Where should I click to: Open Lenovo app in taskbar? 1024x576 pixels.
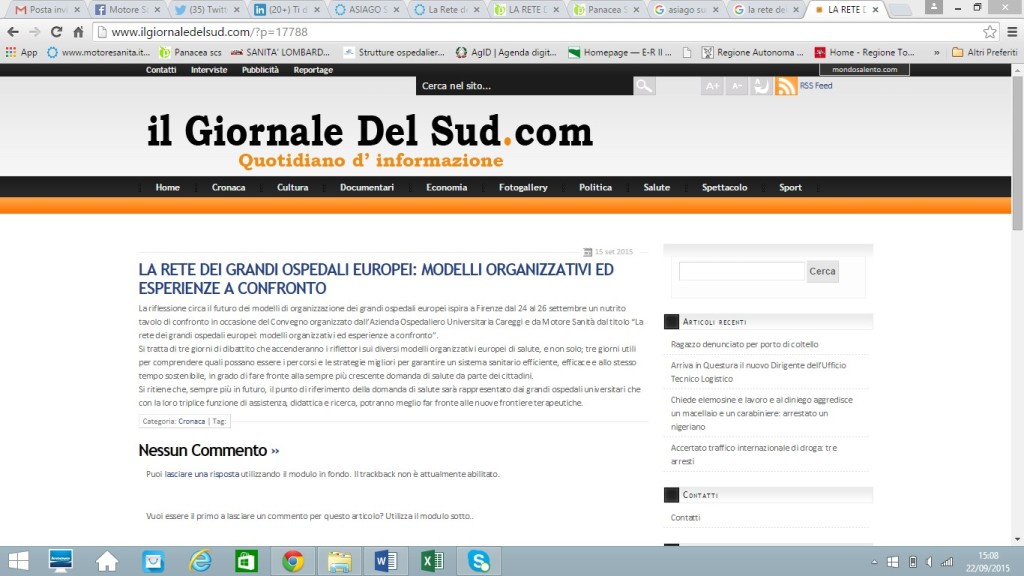(61, 561)
